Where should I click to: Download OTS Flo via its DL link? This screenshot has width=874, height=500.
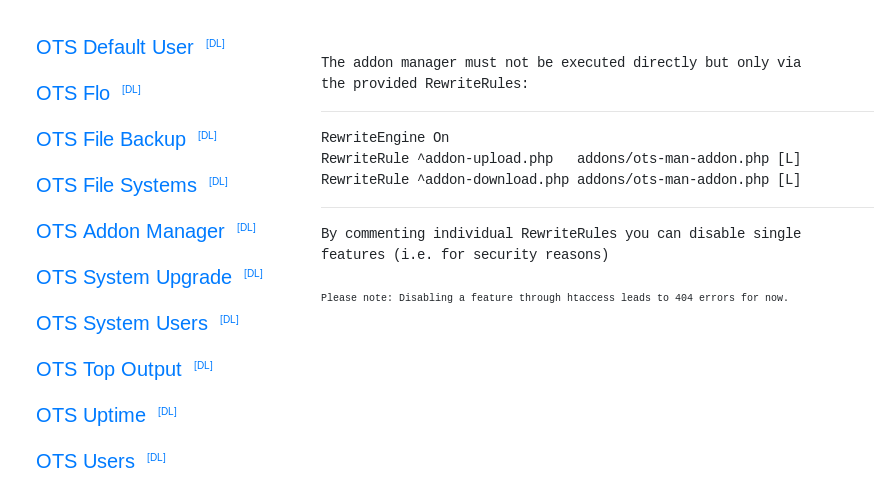[x=131, y=90]
